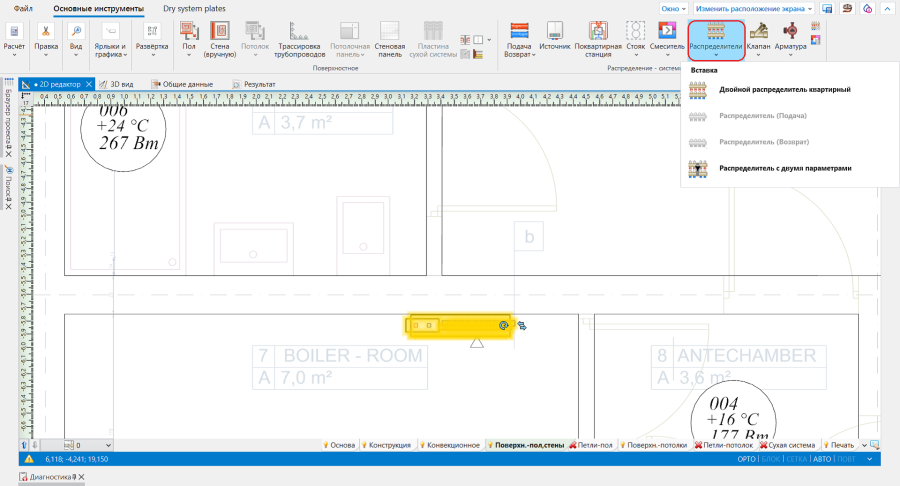Switch to the 3D вид tab
This screenshot has height=486, width=900.
click(x=117, y=84)
